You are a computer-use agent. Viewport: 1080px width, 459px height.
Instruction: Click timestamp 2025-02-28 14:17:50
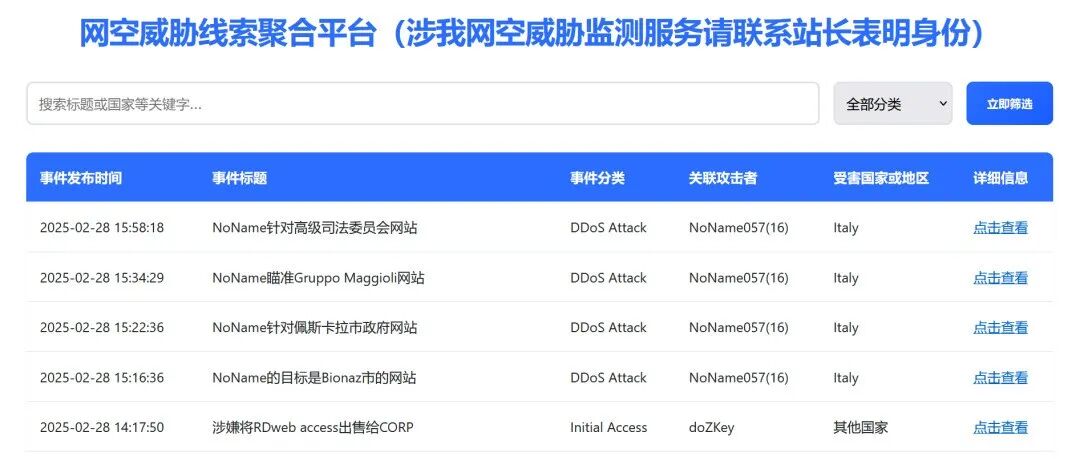click(102, 427)
